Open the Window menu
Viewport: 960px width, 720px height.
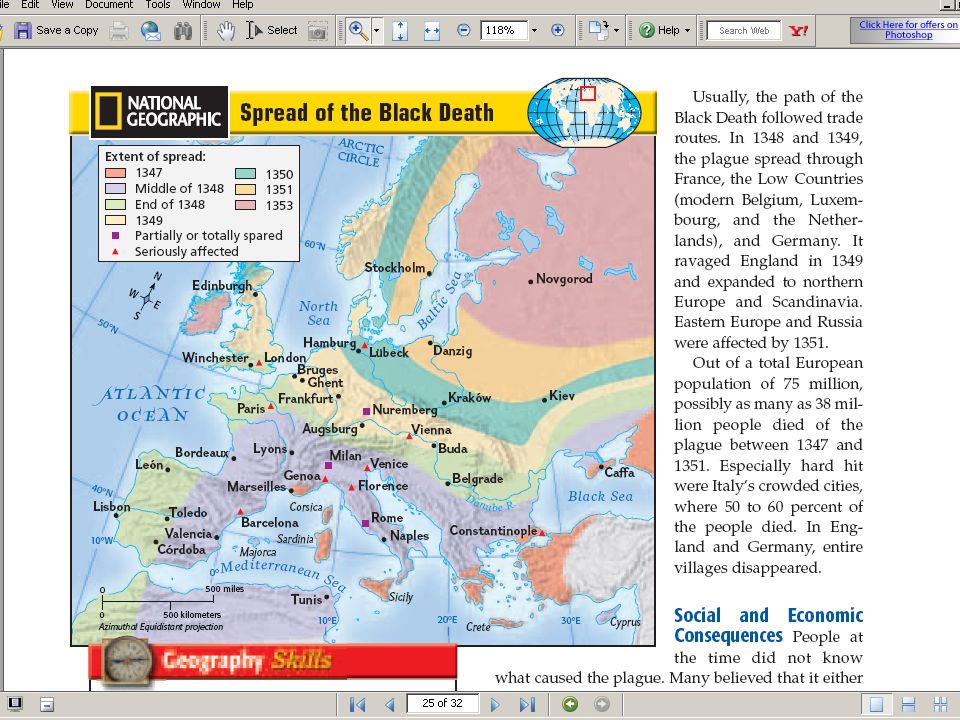pos(201,4)
